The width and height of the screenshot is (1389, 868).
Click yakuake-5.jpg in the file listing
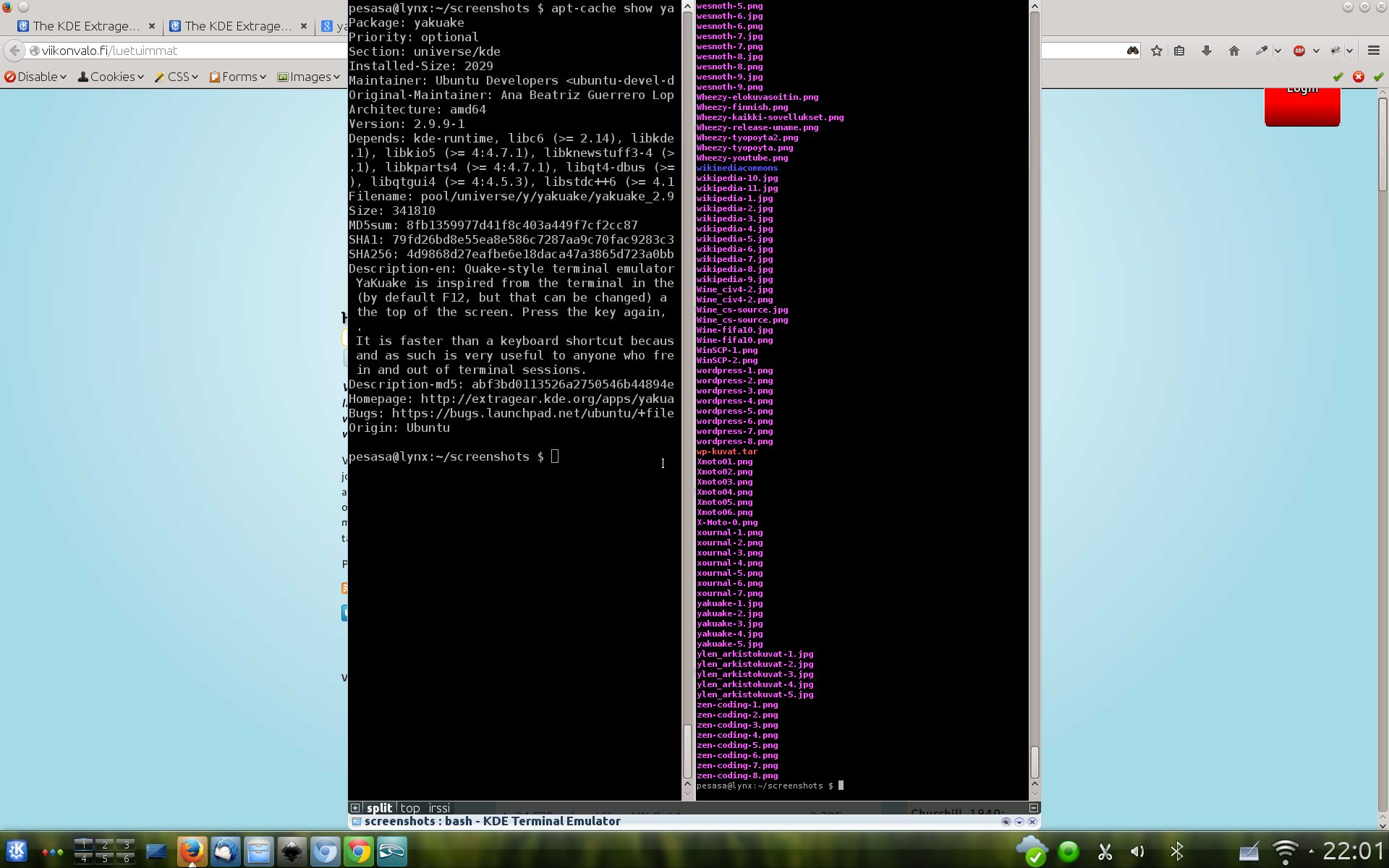729,644
